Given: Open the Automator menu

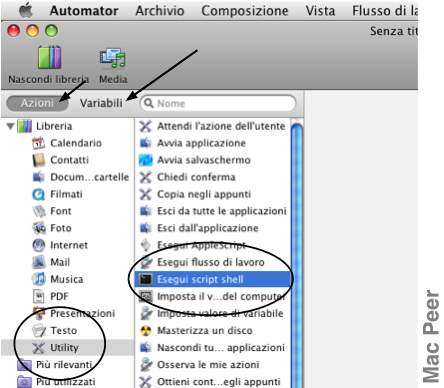Looking at the screenshot, I should pyautogui.click(x=84, y=11).
